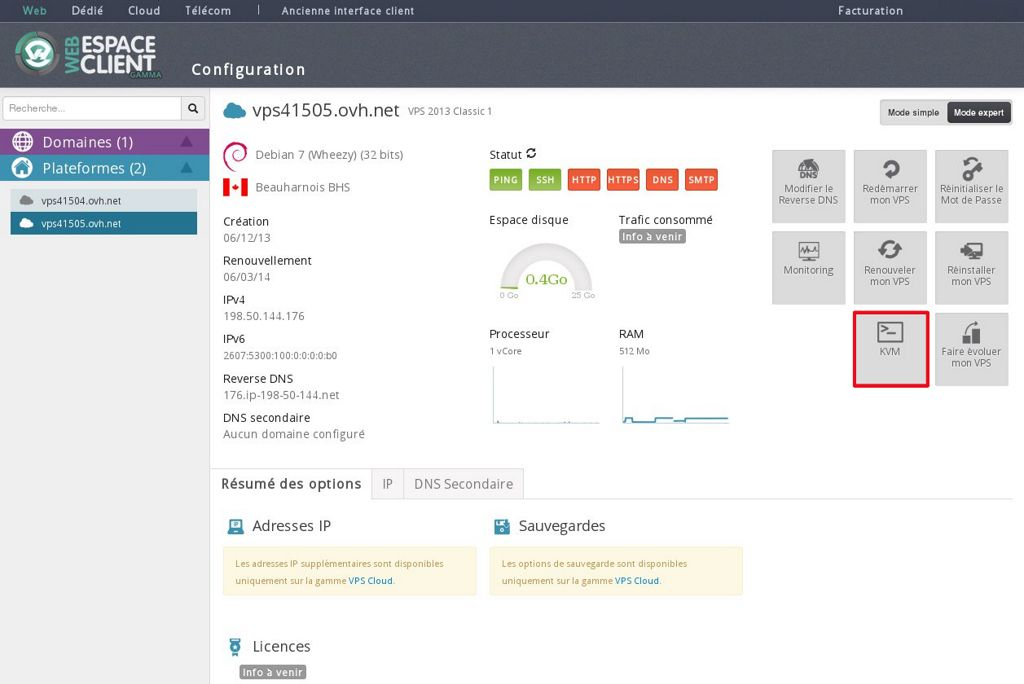This screenshot has height=684, width=1024.
Task: Open Faire évoluer mon VPS
Action: [971, 347]
